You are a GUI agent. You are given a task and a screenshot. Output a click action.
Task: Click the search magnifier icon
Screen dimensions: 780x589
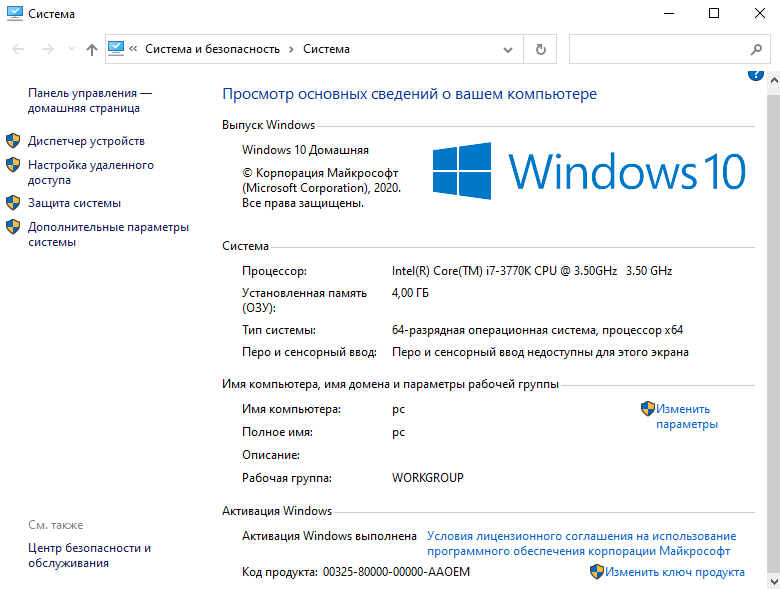pos(756,49)
